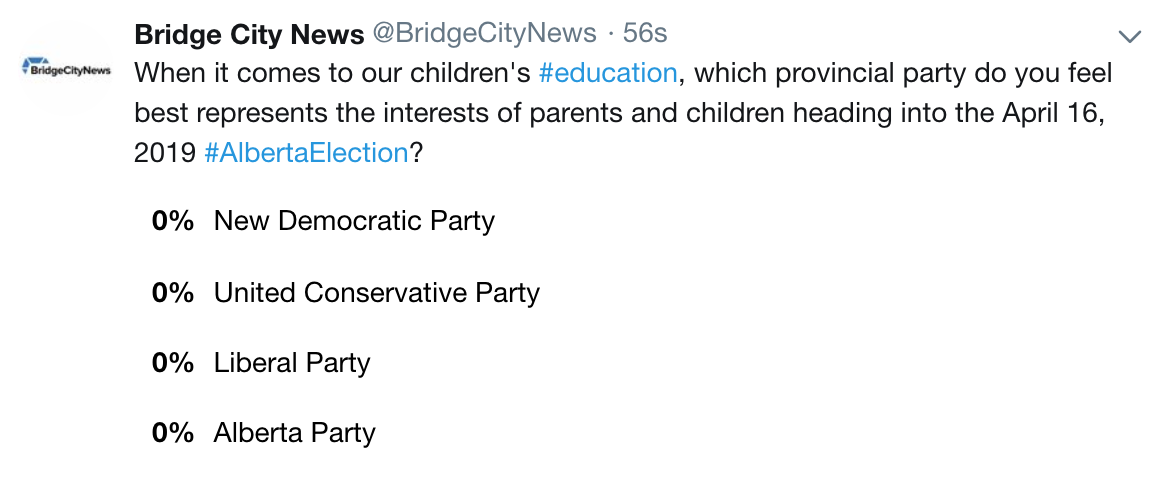Screen dimensions: 1168x488
Task: Open the #AlbertaElection hashtag link
Action: [305, 153]
